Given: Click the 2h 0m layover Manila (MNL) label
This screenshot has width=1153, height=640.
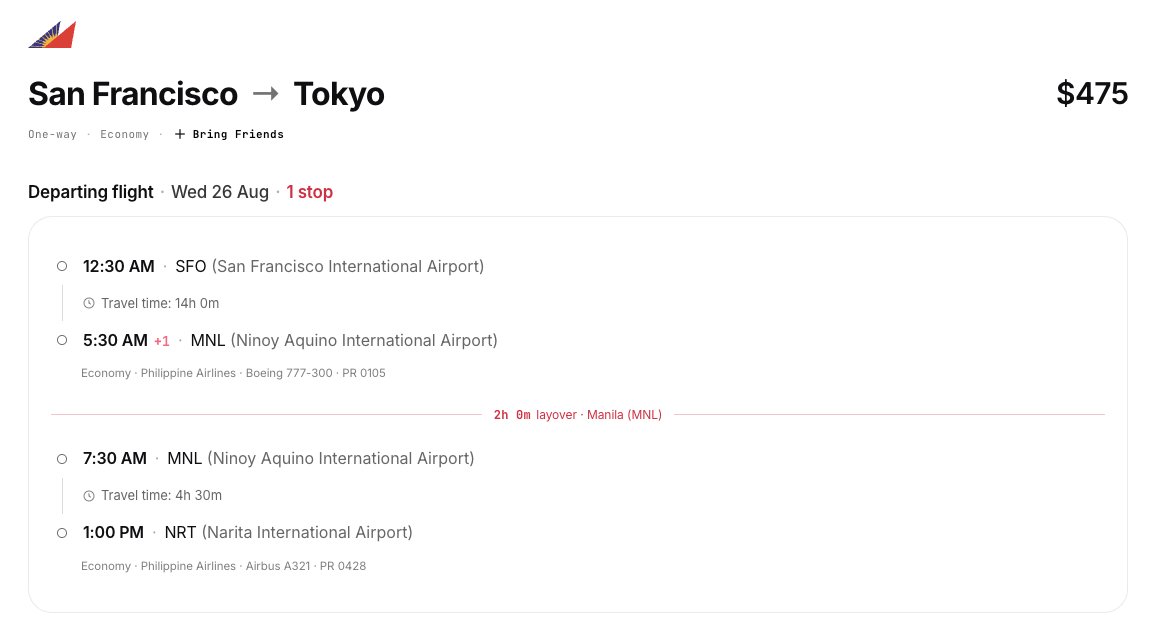Looking at the screenshot, I should 577,415.
